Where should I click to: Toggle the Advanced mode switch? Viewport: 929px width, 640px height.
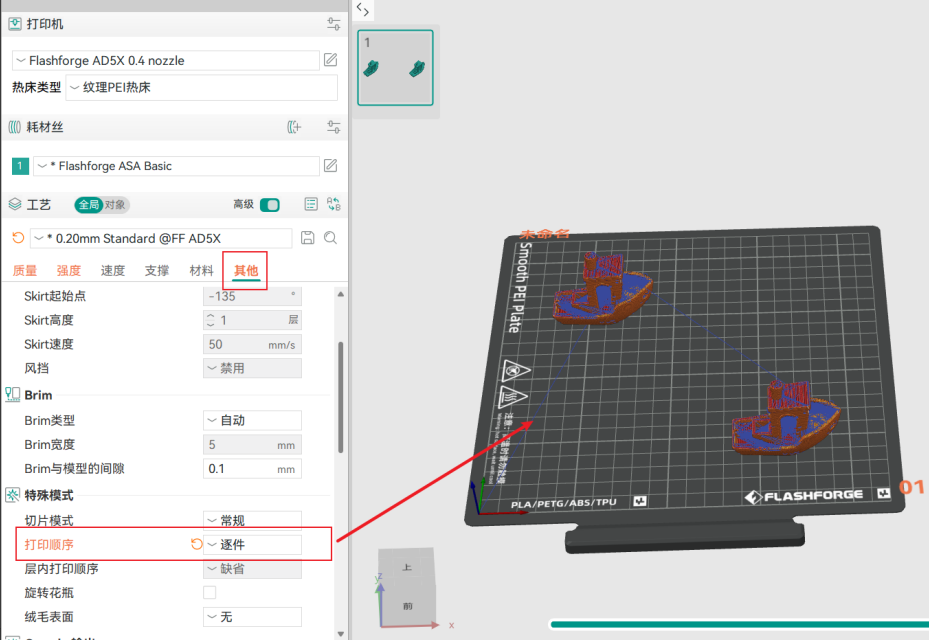point(270,205)
